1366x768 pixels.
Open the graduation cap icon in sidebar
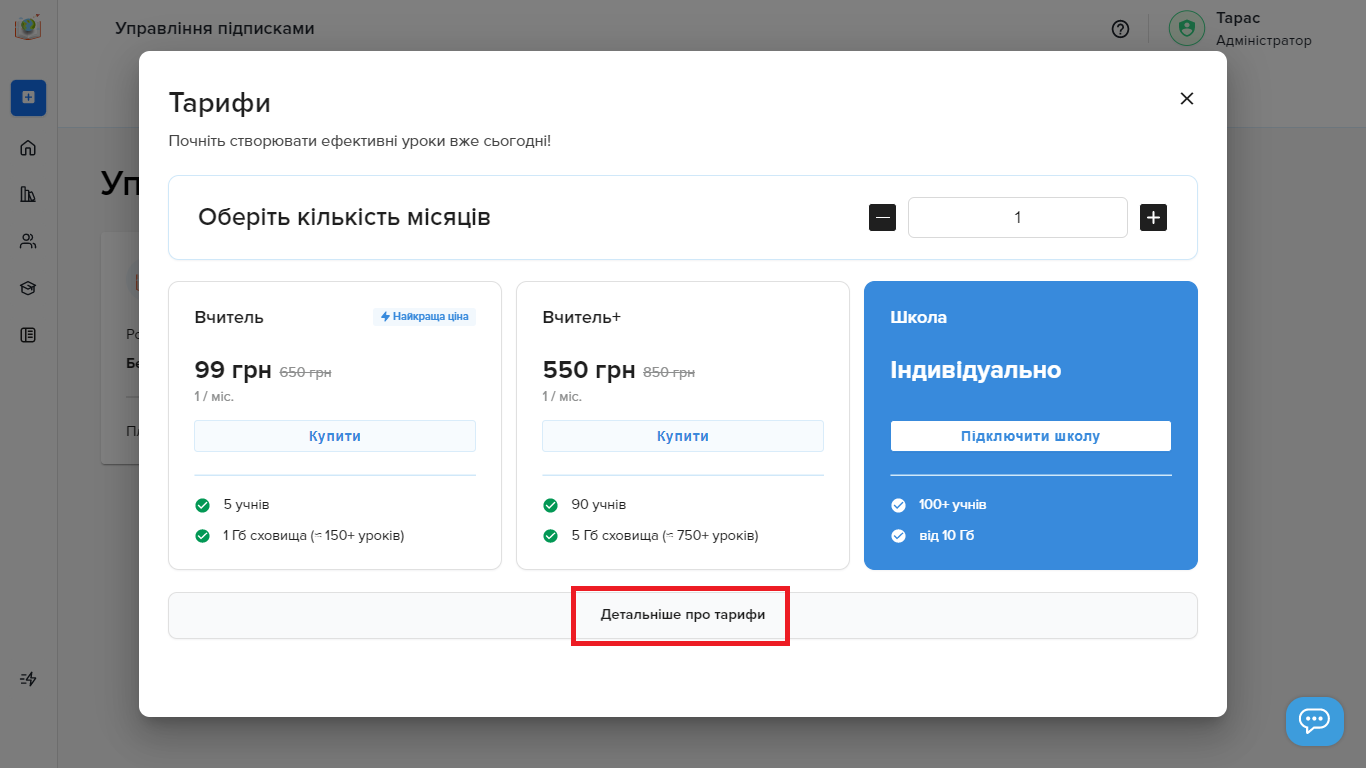pos(28,288)
